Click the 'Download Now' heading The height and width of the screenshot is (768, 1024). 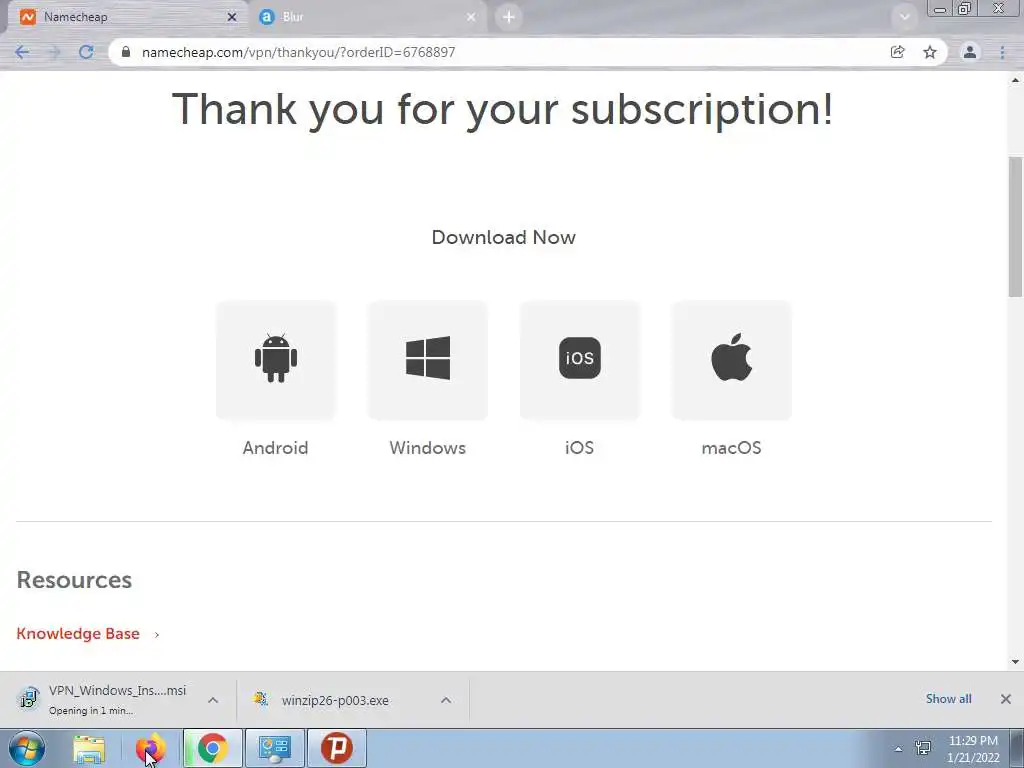point(504,237)
